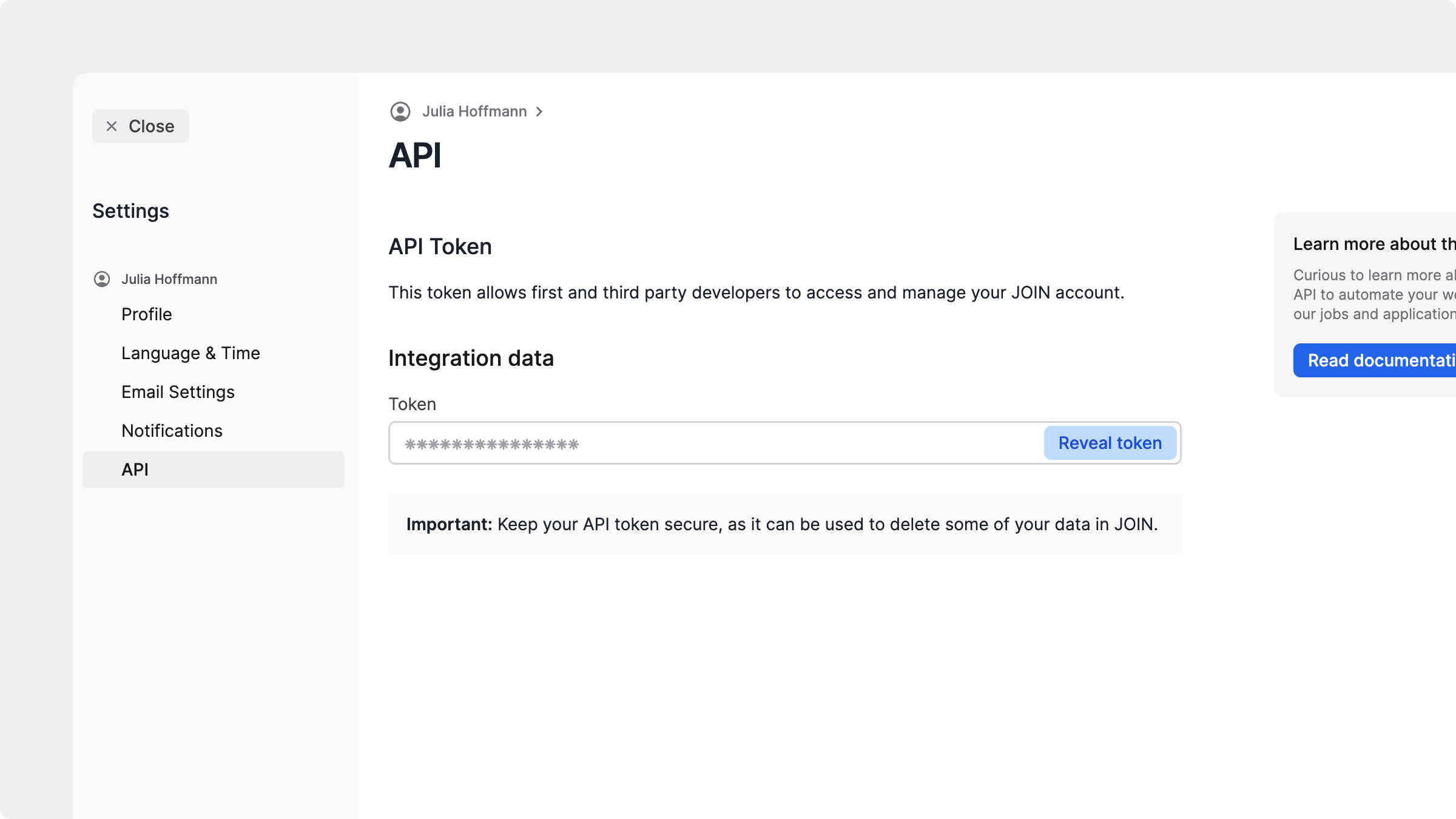The height and width of the screenshot is (819, 1456).
Task: Open Language & Time settings
Action: click(190, 353)
